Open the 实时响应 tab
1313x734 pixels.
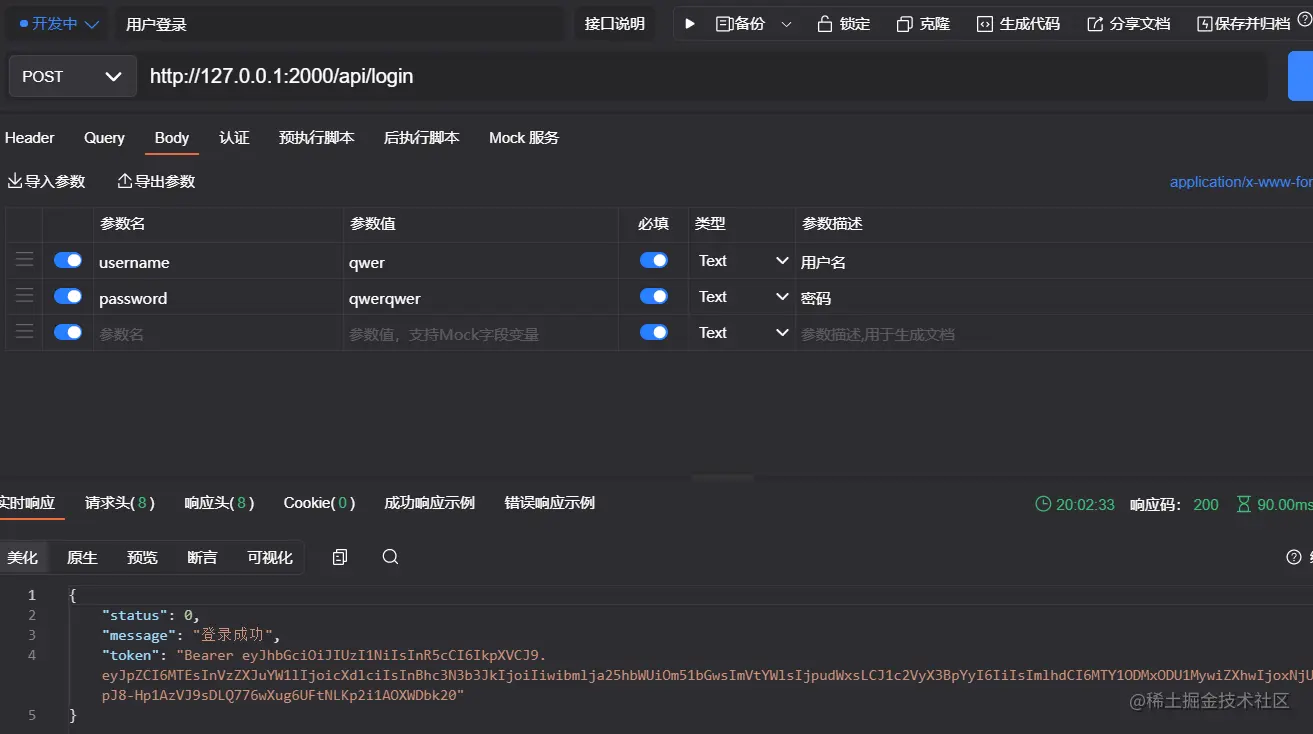27,503
